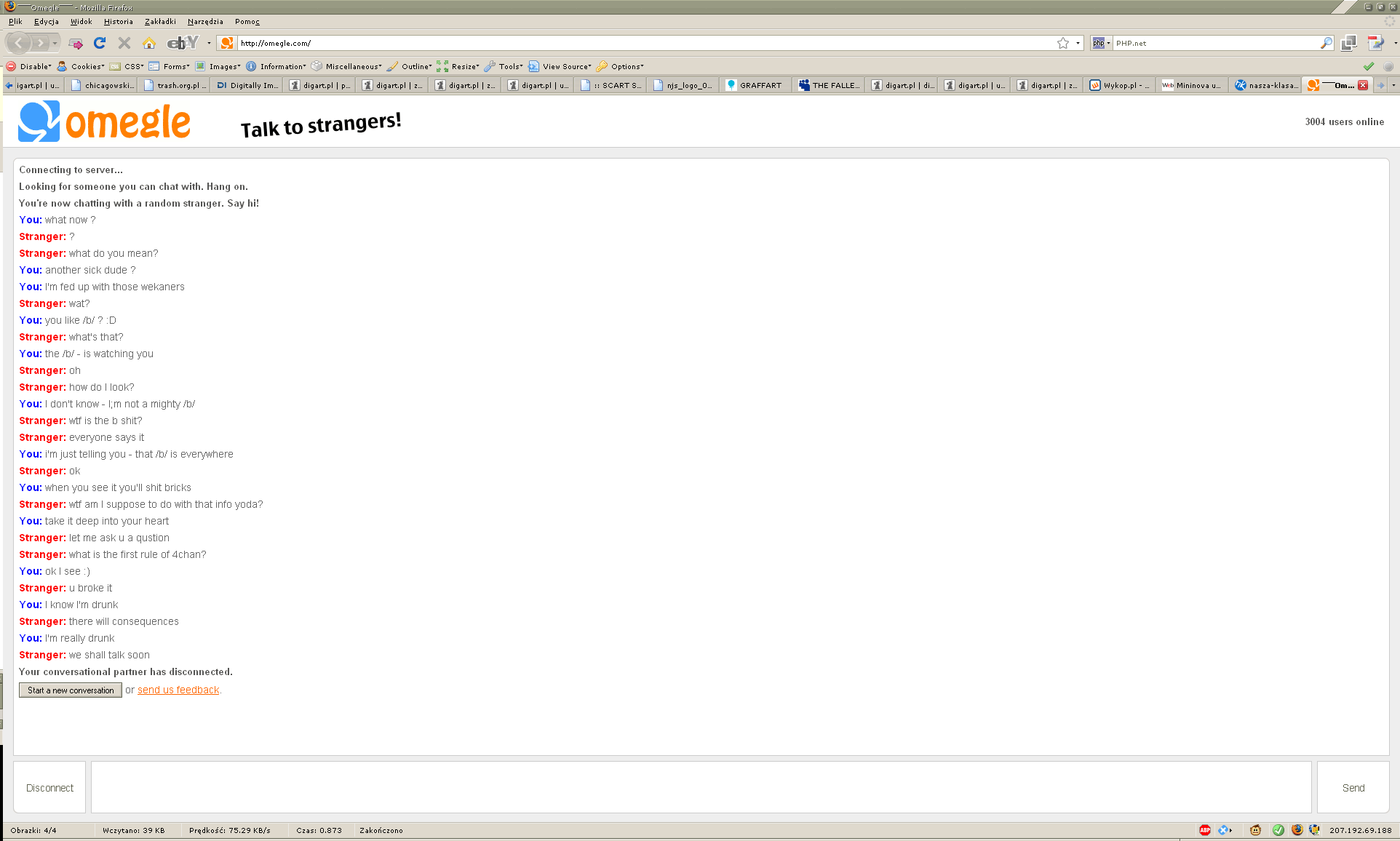Image resolution: width=1400 pixels, height=841 pixels.
Task: Click the chat message text area
Action: (x=701, y=787)
